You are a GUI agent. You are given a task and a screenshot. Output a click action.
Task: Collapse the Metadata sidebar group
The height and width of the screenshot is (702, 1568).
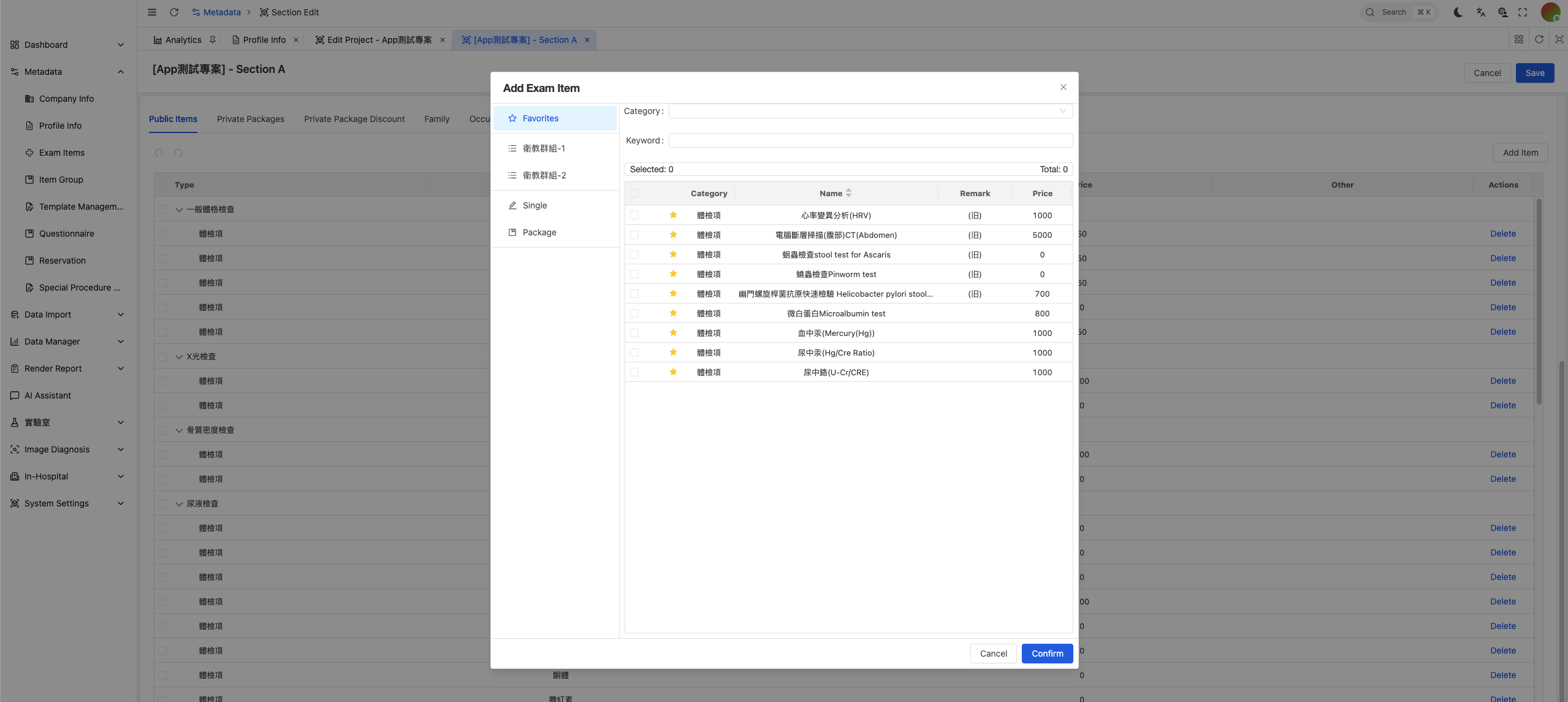(x=121, y=72)
